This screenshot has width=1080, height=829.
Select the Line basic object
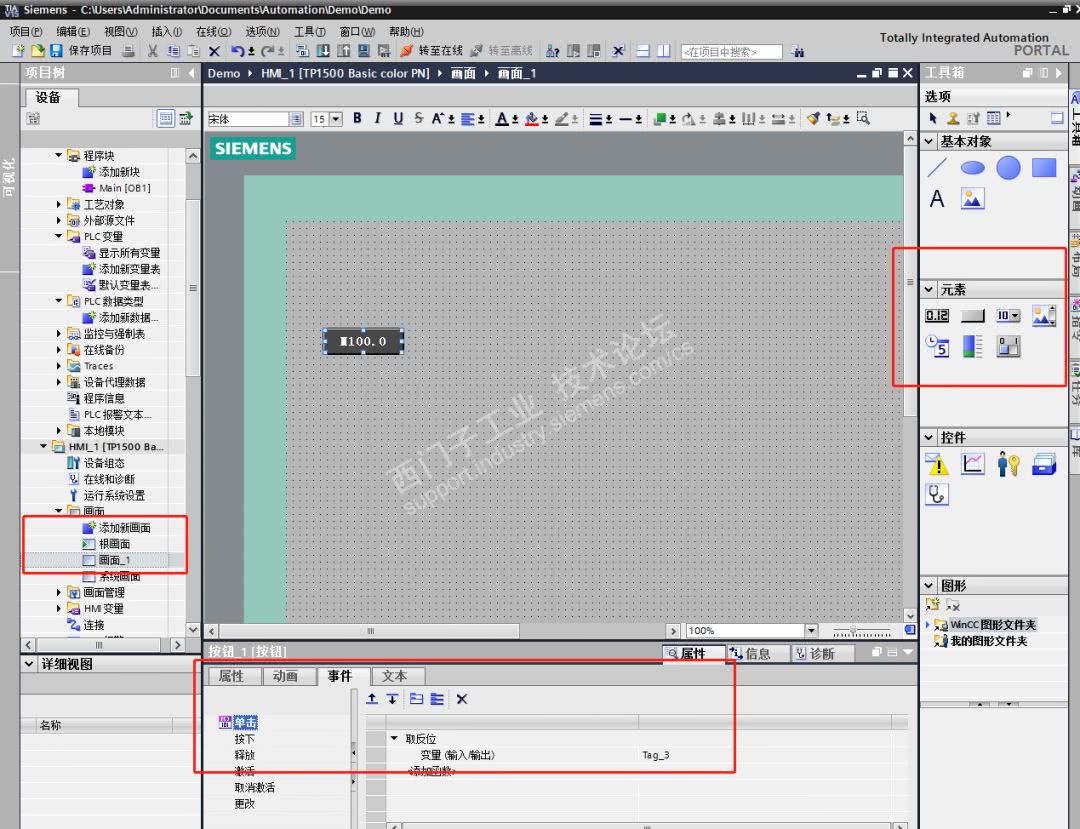(937, 167)
